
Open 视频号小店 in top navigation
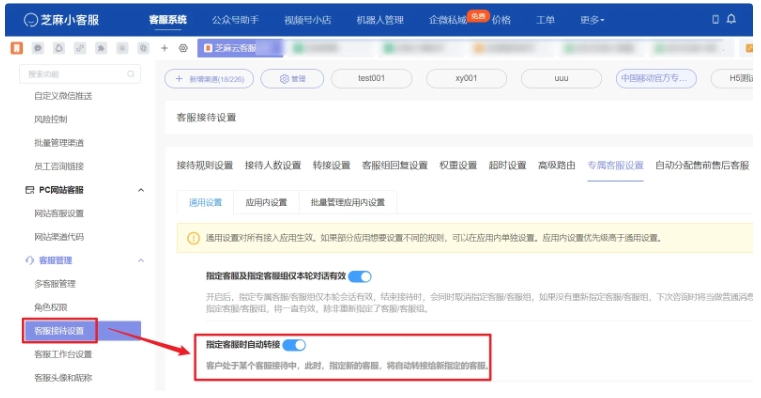click(x=308, y=20)
